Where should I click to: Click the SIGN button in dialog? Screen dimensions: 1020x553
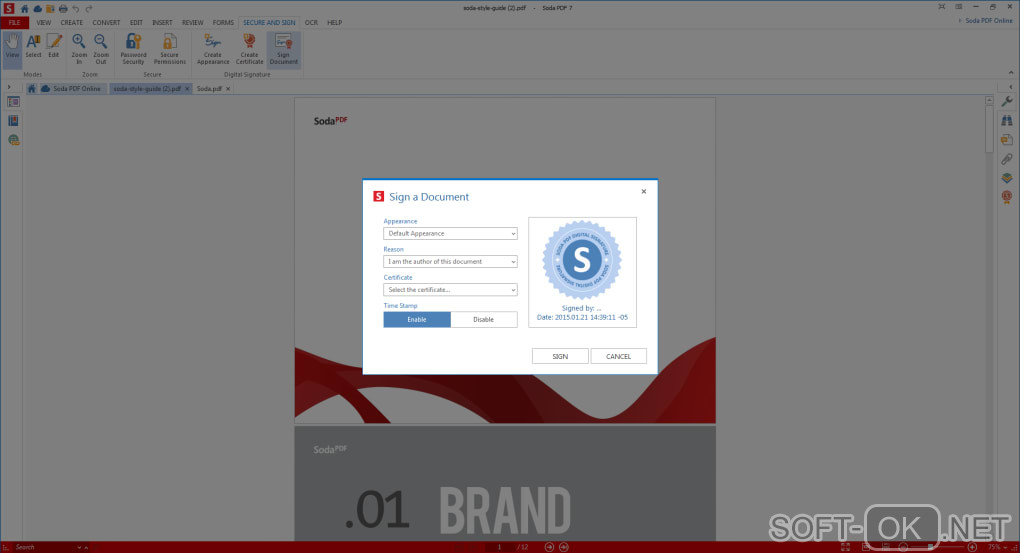click(x=560, y=357)
